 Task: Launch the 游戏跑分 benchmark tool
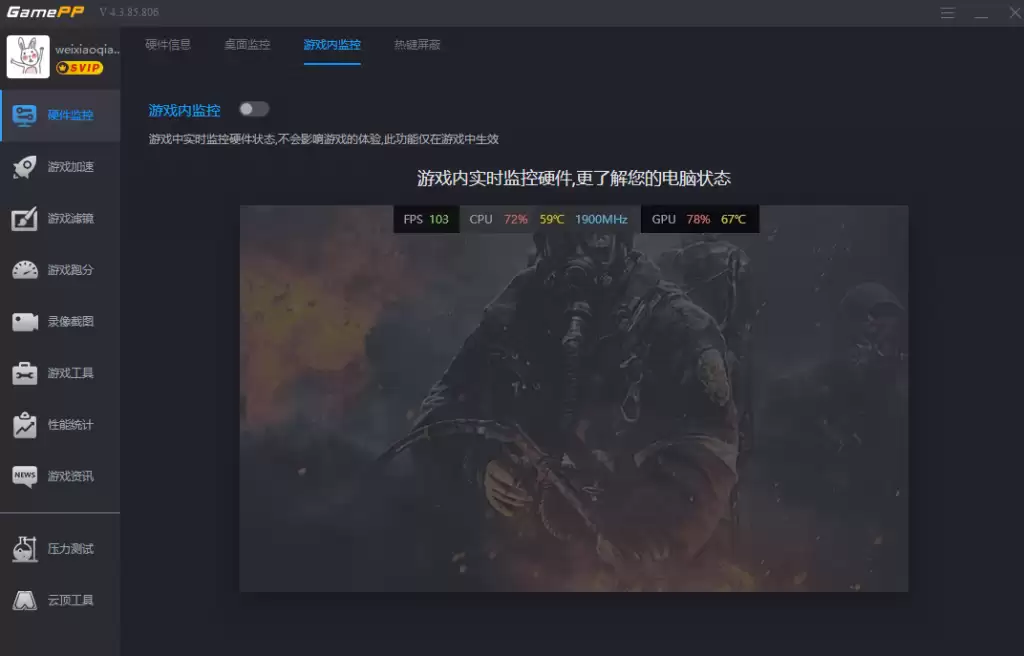(60, 269)
